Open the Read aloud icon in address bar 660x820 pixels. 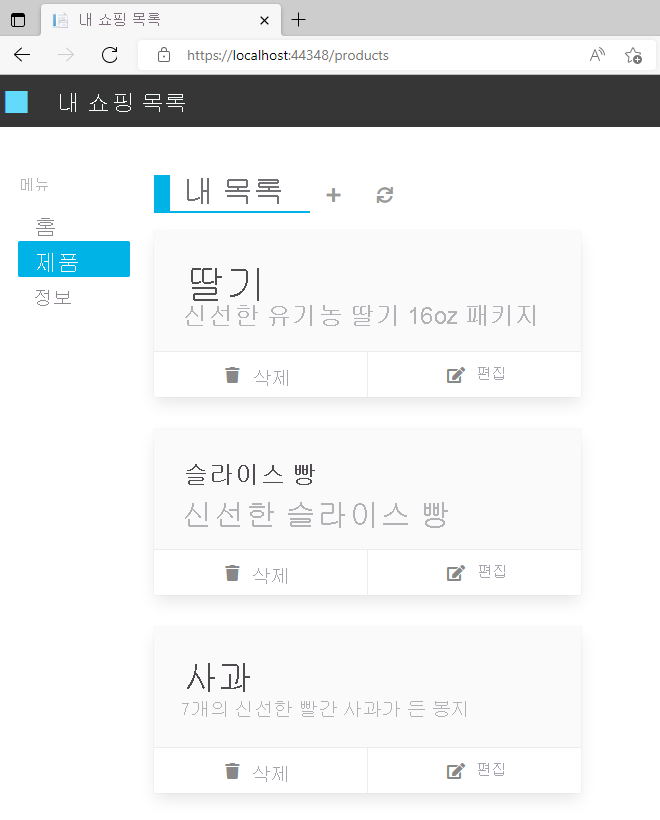tap(597, 55)
